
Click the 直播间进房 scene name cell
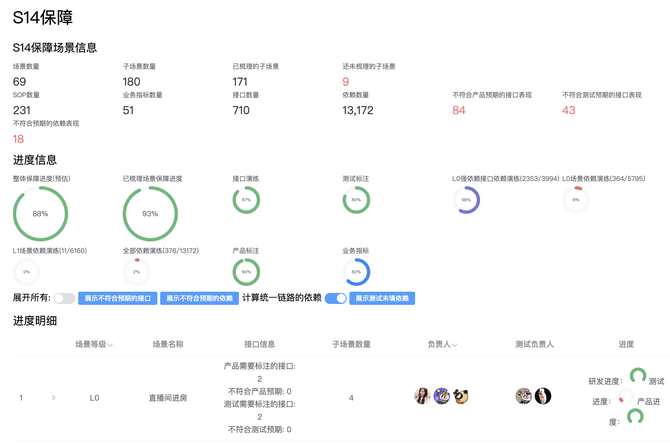click(x=168, y=398)
